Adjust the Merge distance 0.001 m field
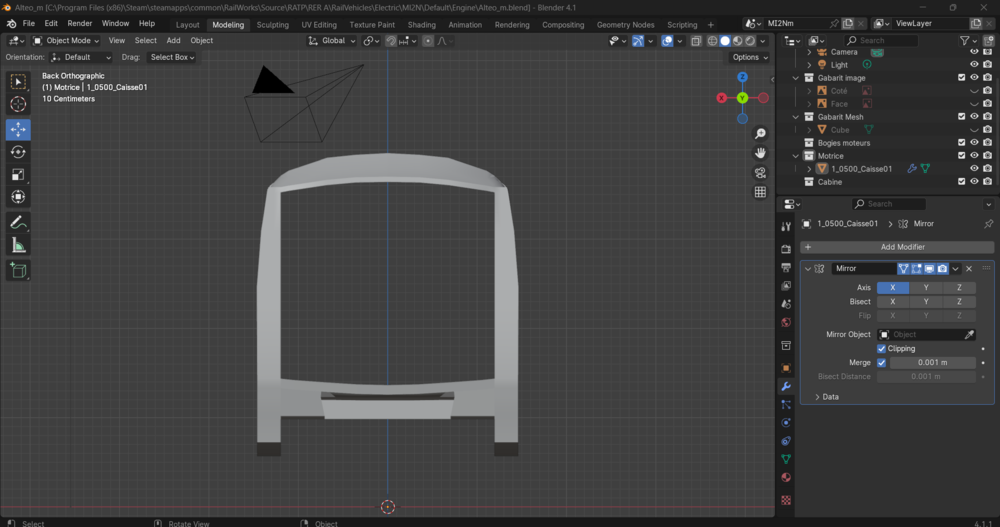The width and height of the screenshot is (1000, 527). (932, 362)
